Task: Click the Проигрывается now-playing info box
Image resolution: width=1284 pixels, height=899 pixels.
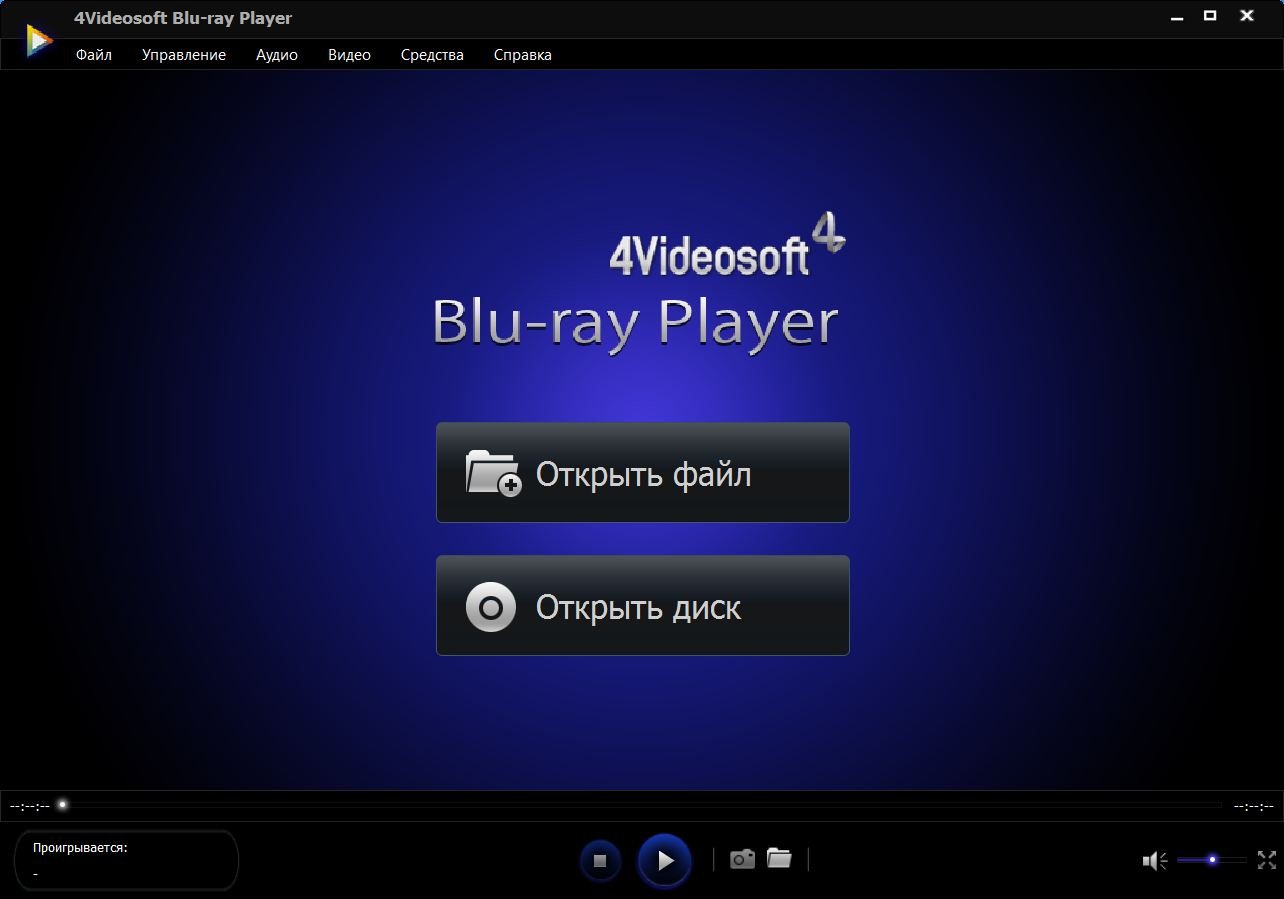Action: pyautogui.click(x=127, y=860)
